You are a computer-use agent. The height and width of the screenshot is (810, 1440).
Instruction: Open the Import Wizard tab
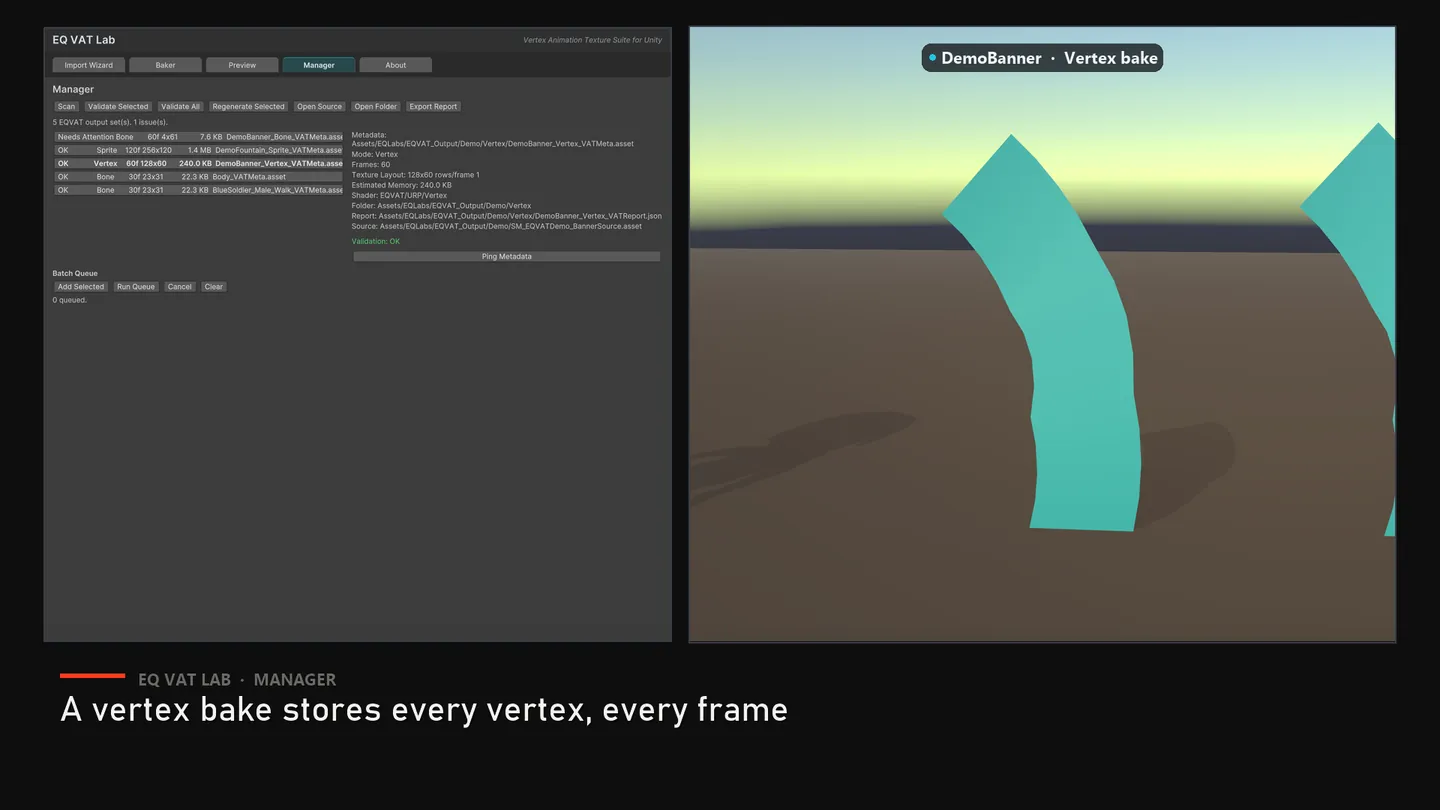[x=89, y=65]
